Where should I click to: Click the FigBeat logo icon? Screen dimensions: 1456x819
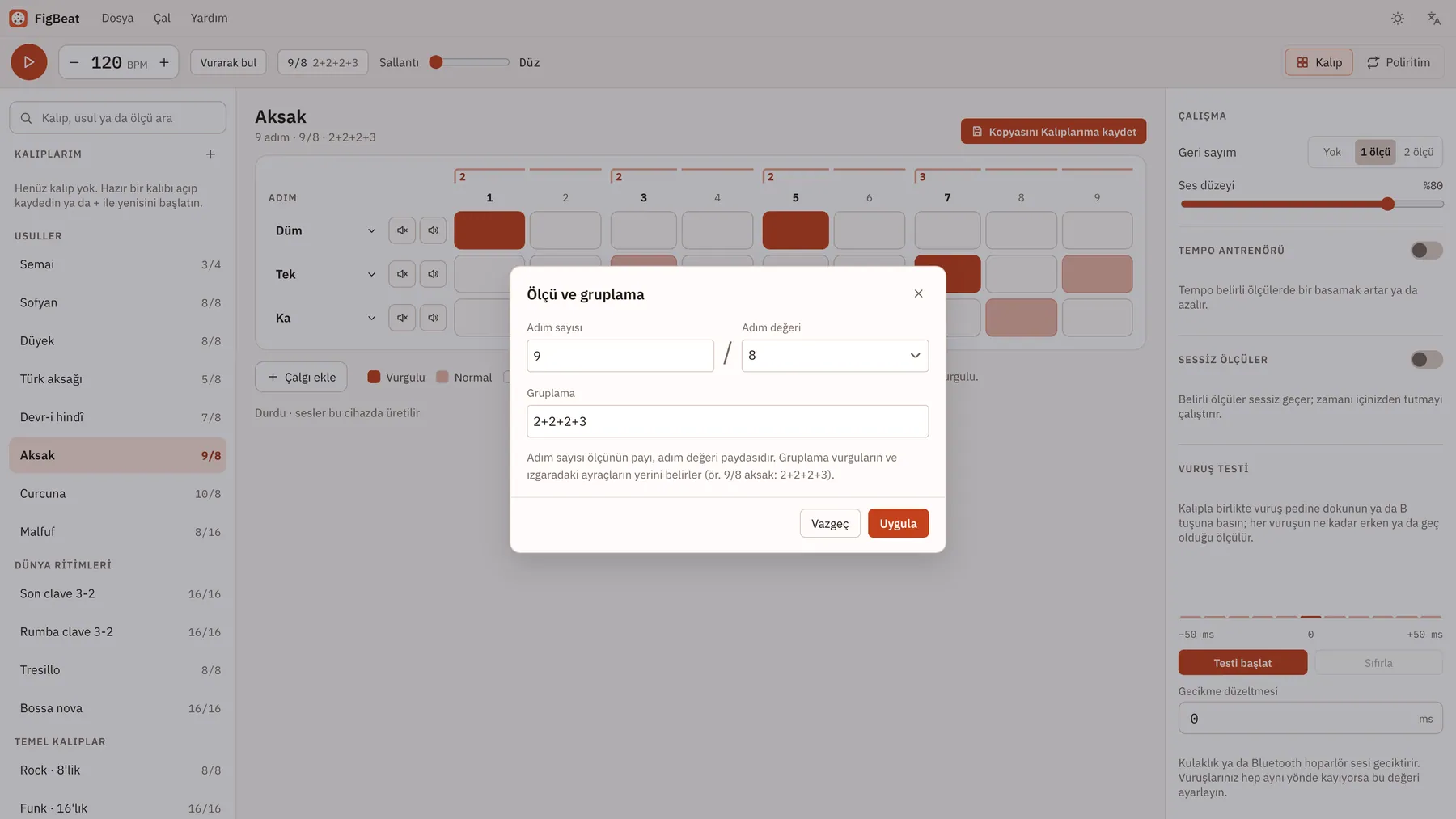[18, 18]
